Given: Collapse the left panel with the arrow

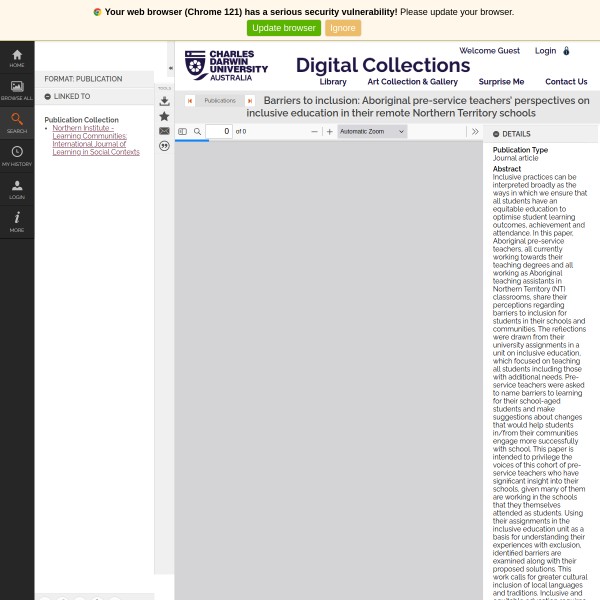Looking at the screenshot, I should click(170, 68).
